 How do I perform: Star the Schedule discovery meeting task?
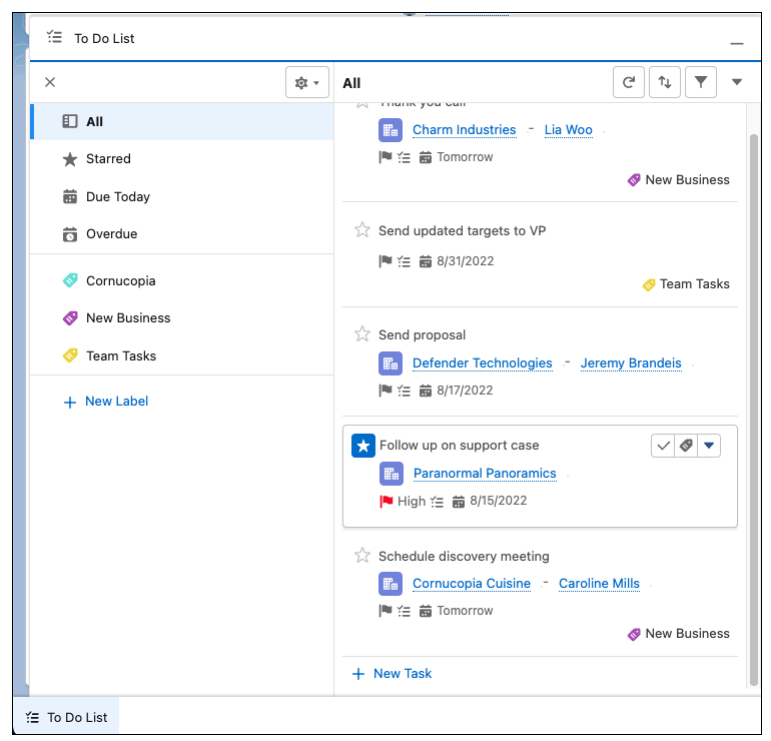[362, 555]
